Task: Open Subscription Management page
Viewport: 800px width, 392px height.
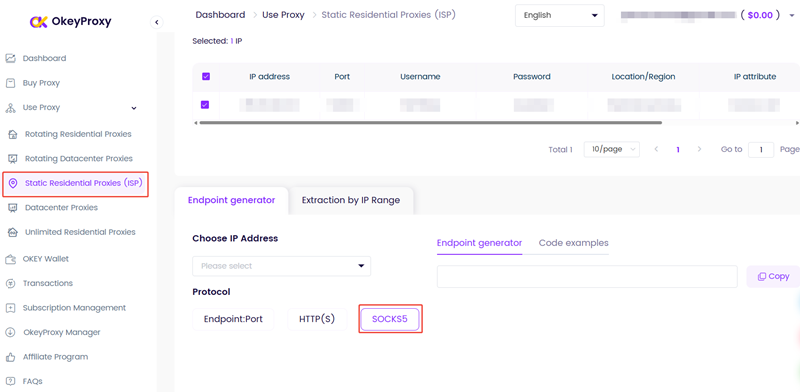Action: coord(74,308)
